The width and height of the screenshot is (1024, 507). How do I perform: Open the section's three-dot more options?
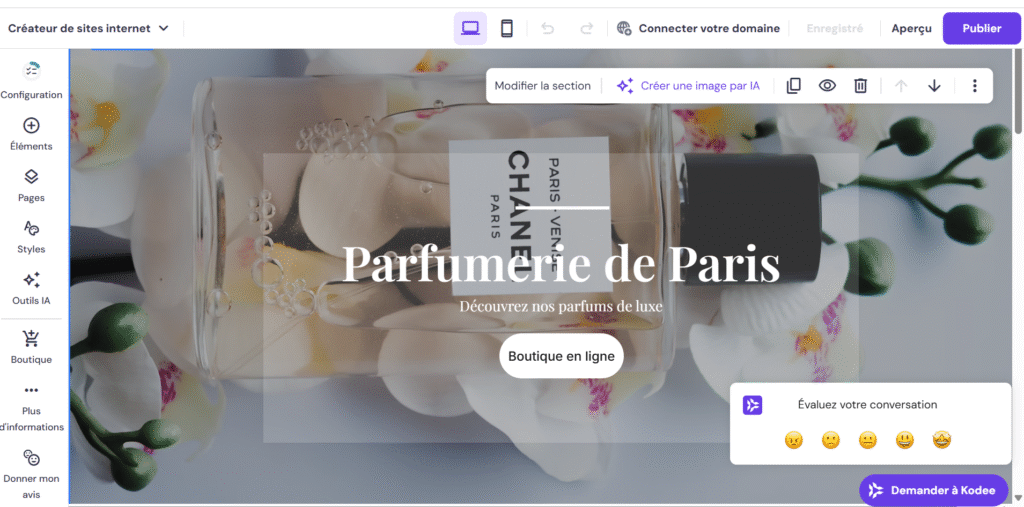point(974,86)
